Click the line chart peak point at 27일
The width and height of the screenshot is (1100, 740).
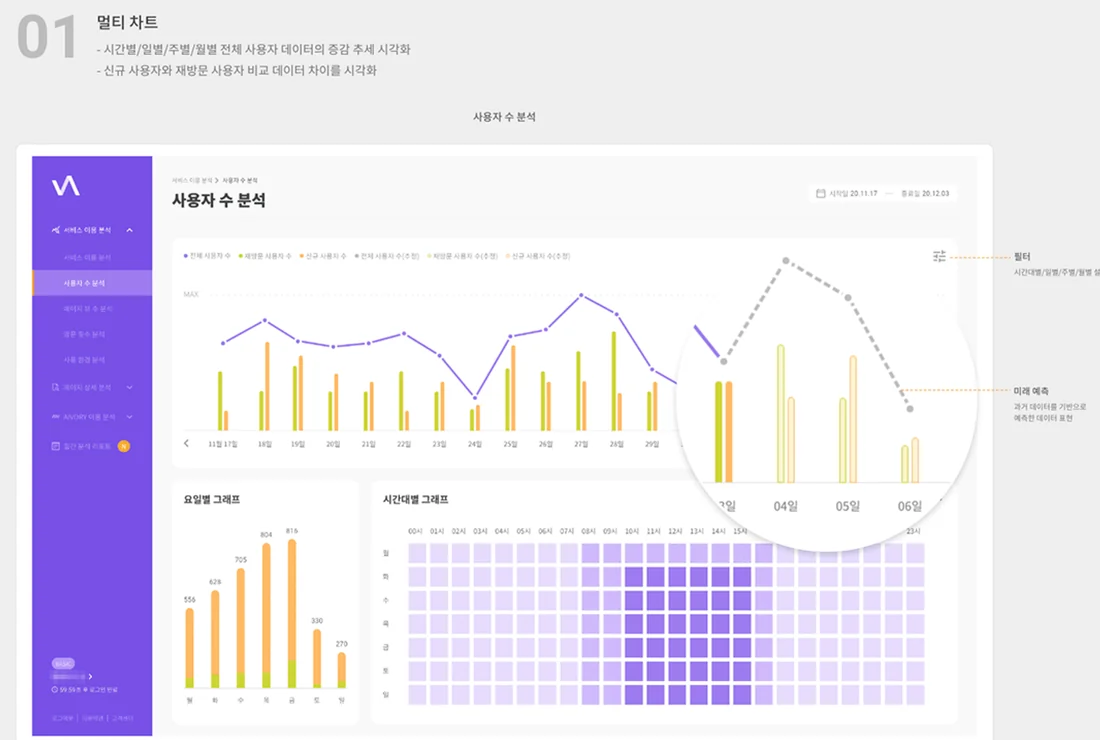581,295
